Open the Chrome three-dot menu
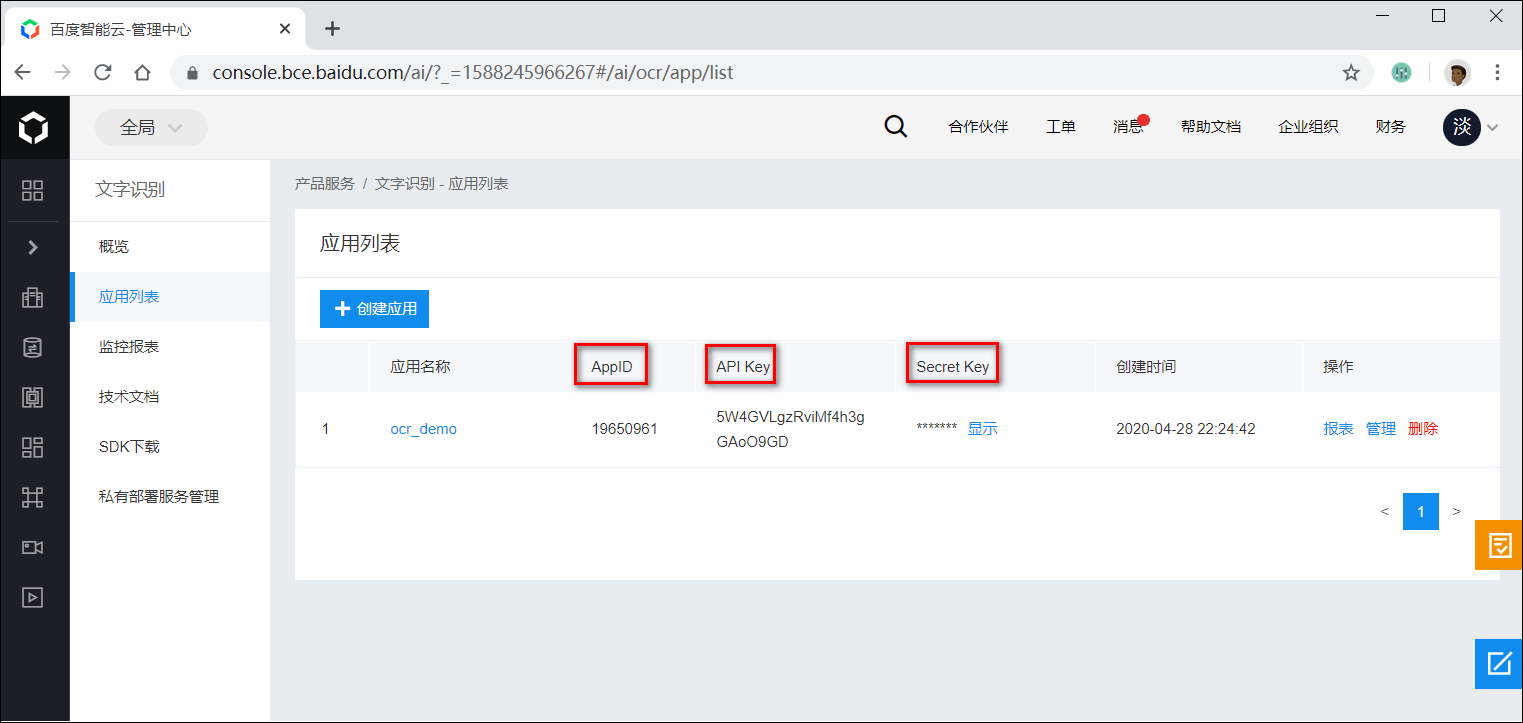 1497,72
